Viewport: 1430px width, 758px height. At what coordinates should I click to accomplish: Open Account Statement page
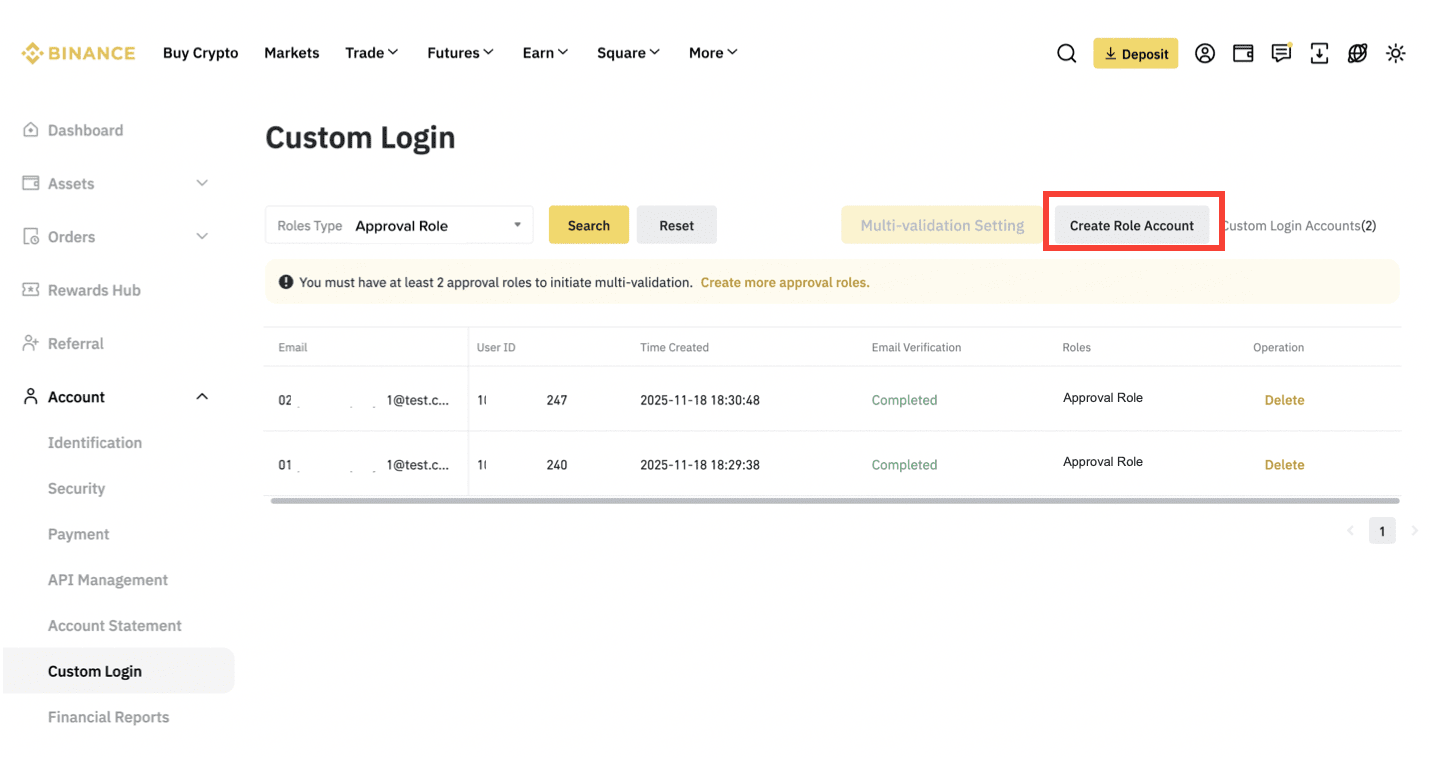click(115, 626)
